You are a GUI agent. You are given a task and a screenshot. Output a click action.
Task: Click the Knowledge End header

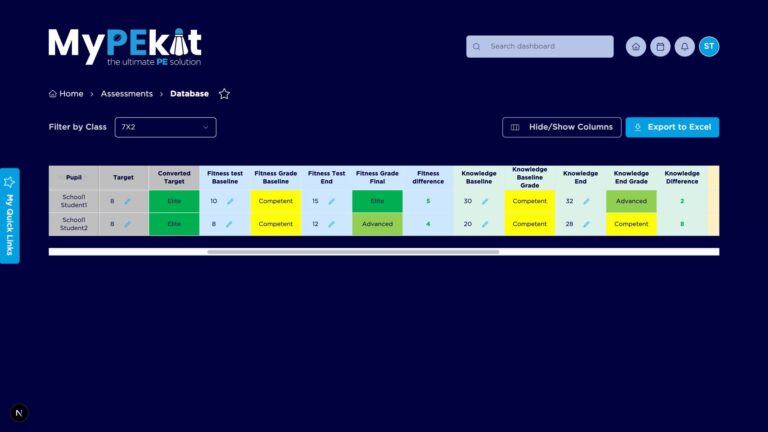tap(580, 177)
